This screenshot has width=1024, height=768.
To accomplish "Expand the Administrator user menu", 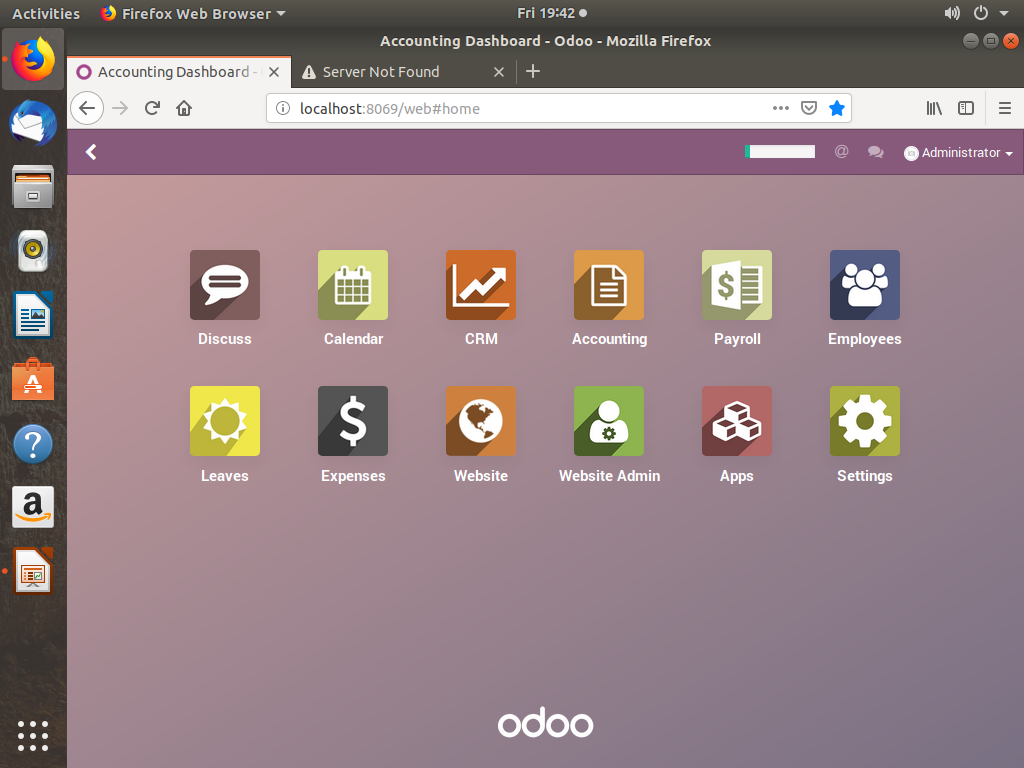I will point(959,153).
